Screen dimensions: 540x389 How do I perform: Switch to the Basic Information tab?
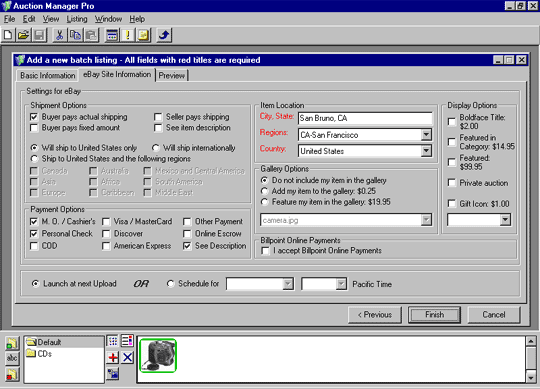tap(48, 75)
